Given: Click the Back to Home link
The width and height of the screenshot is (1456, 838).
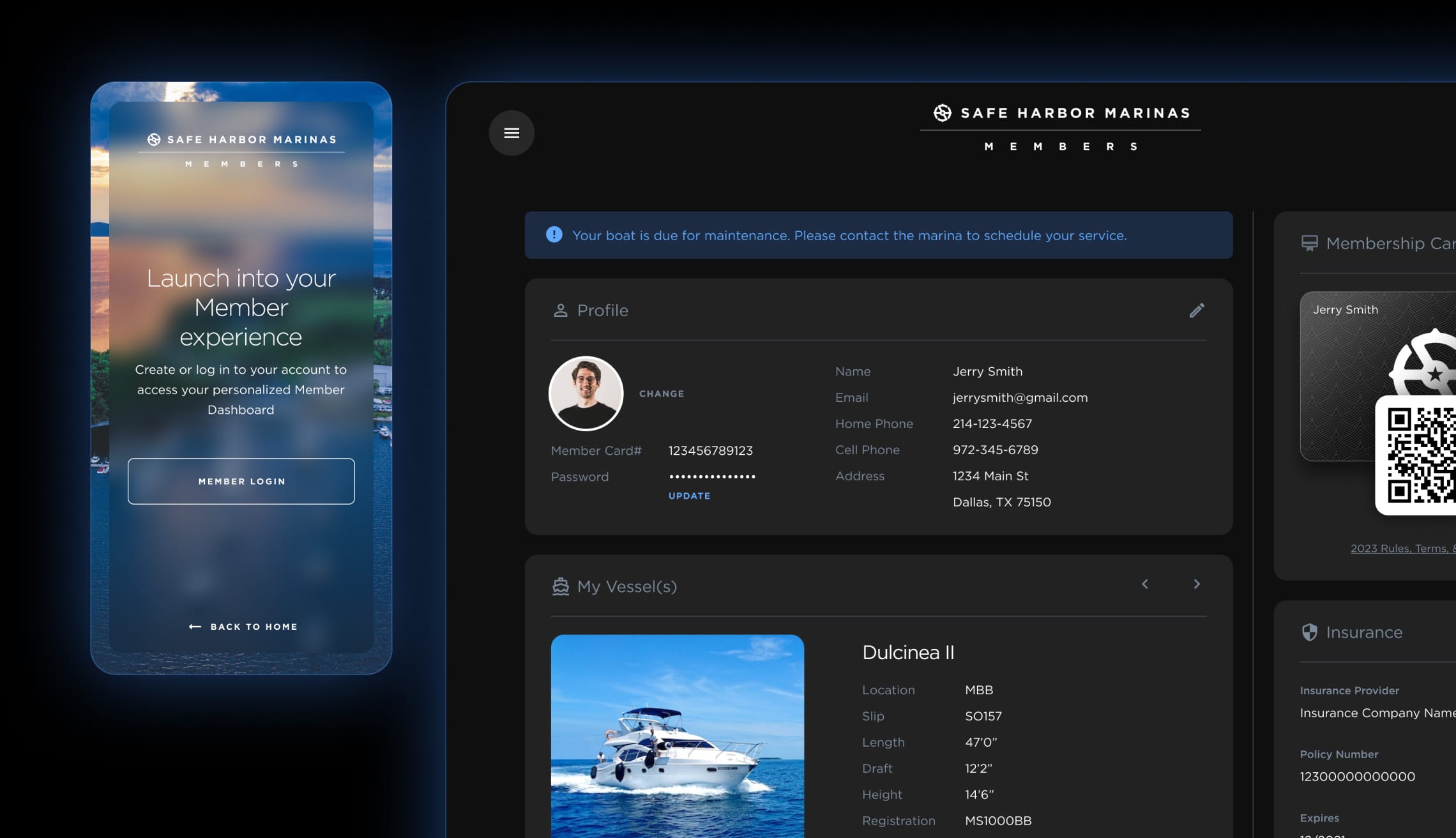Looking at the screenshot, I should click(x=254, y=627).
